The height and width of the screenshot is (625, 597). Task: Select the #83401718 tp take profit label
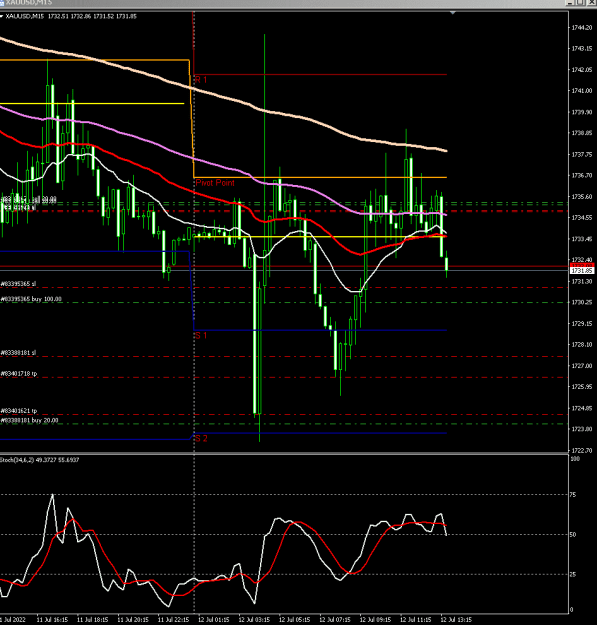pyautogui.click(x=19, y=373)
